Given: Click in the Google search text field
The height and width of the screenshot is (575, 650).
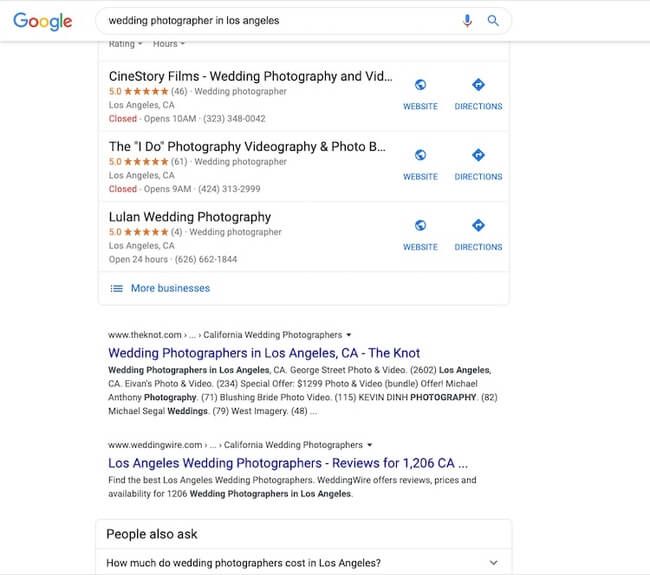Looking at the screenshot, I should [x=270, y=20].
